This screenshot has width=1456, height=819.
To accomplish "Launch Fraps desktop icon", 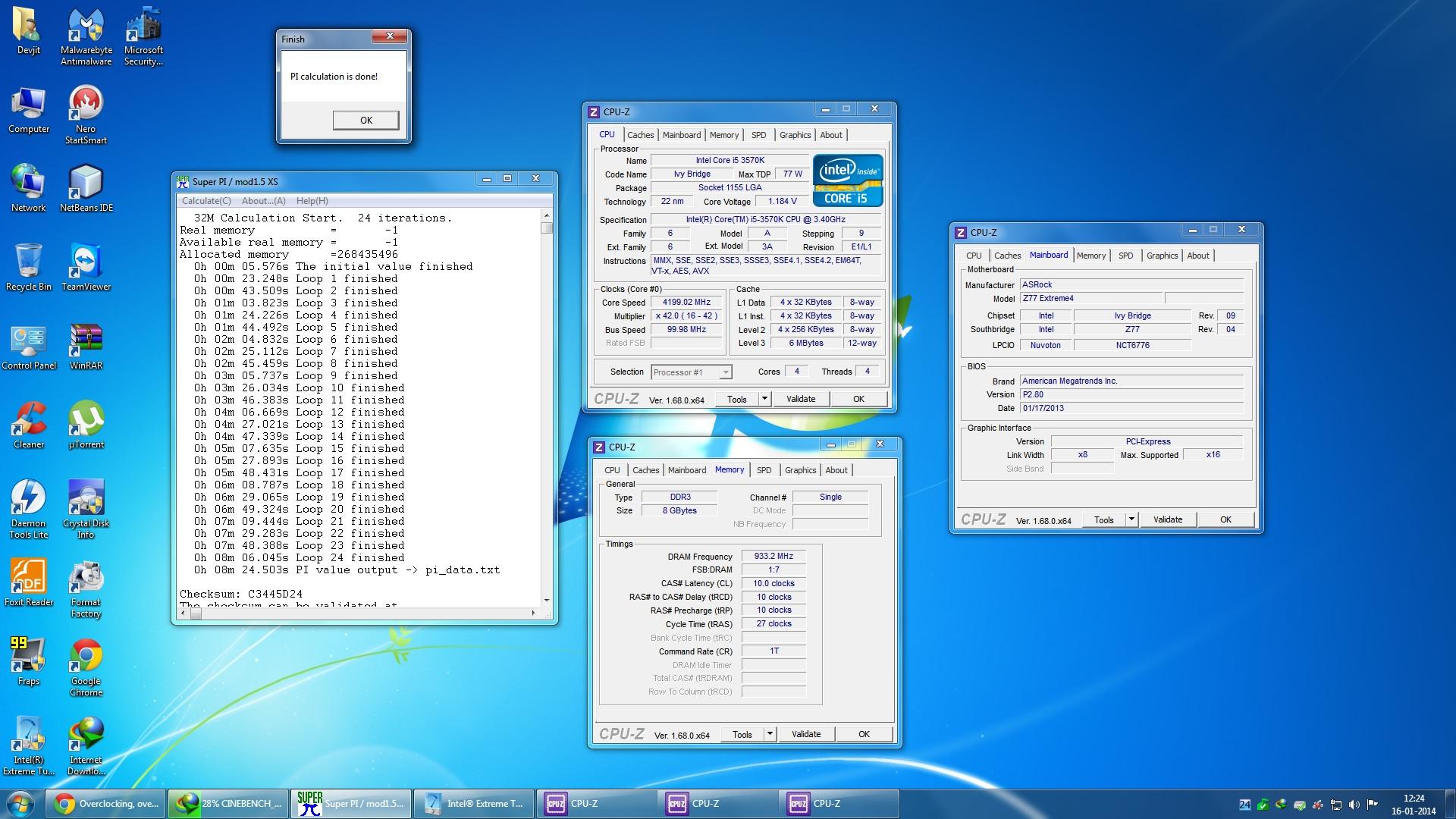I will pos(28,661).
